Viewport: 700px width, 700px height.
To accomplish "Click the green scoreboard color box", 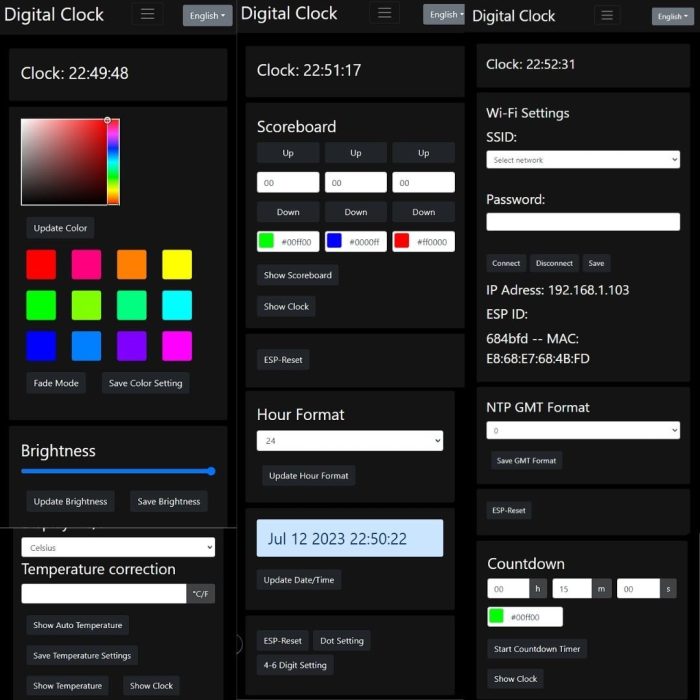I will (267, 241).
